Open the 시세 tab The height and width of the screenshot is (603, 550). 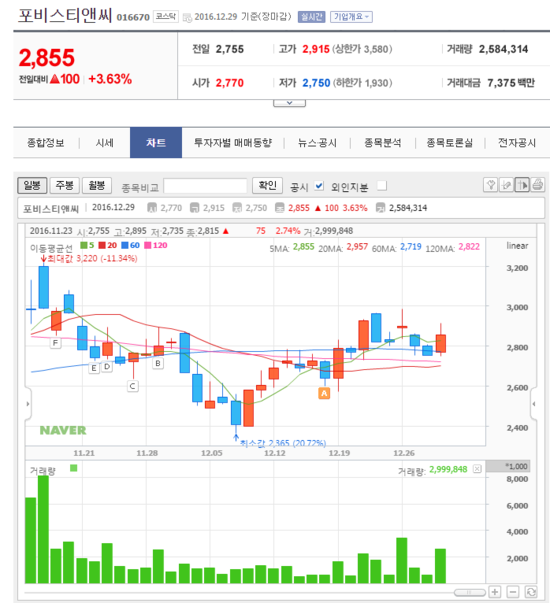pos(105,143)
